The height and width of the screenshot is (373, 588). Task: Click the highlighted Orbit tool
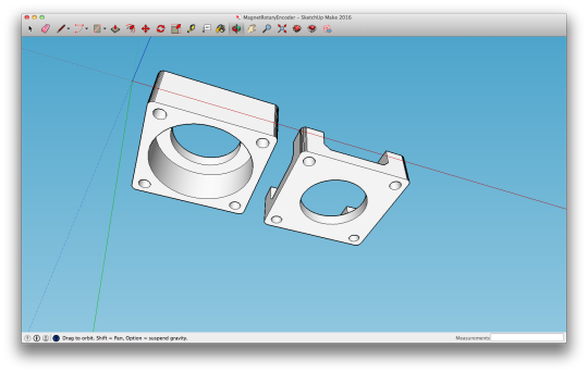click(x=236, y=29)
